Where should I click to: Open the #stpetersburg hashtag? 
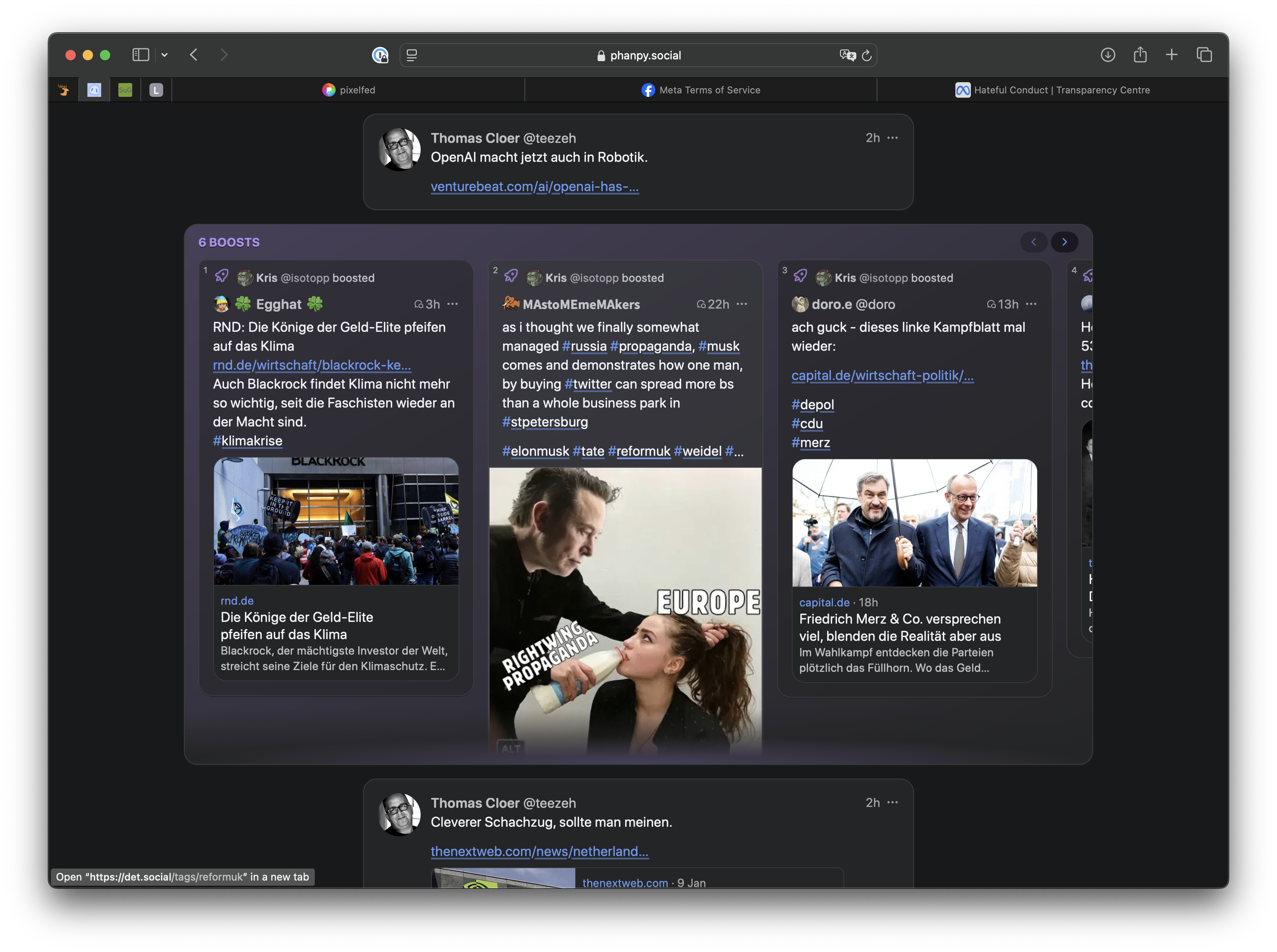(545, 422)
